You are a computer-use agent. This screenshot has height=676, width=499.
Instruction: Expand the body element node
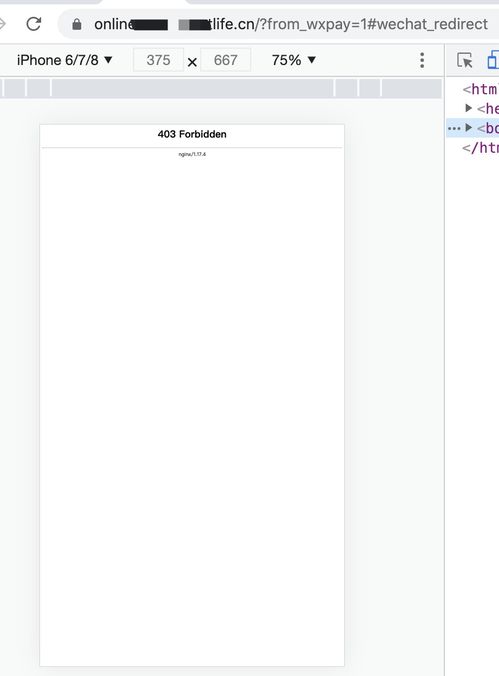(468, 128)
